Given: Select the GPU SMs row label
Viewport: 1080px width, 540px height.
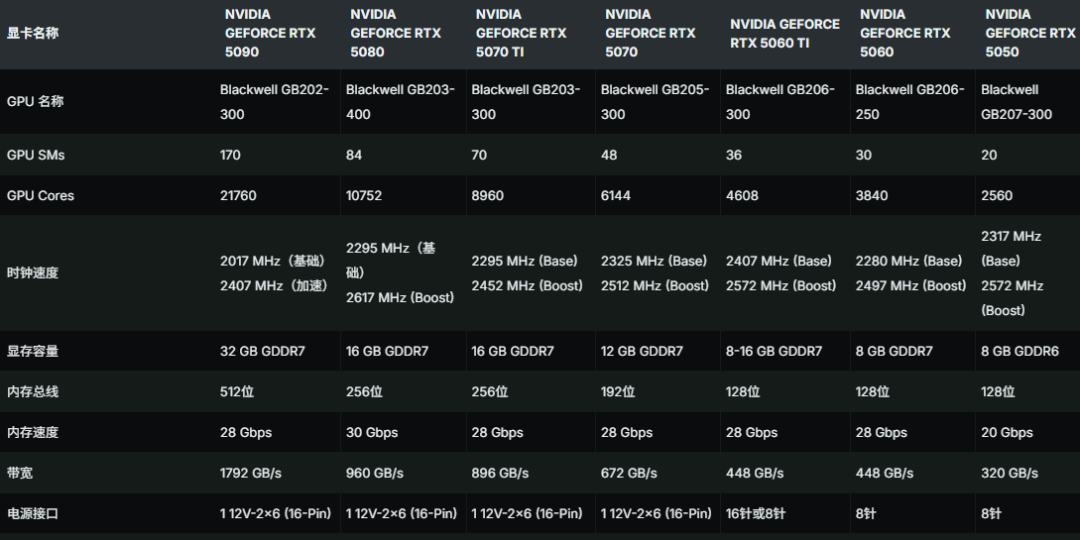Looking at the screenshot, I should [x=36, y=155].
